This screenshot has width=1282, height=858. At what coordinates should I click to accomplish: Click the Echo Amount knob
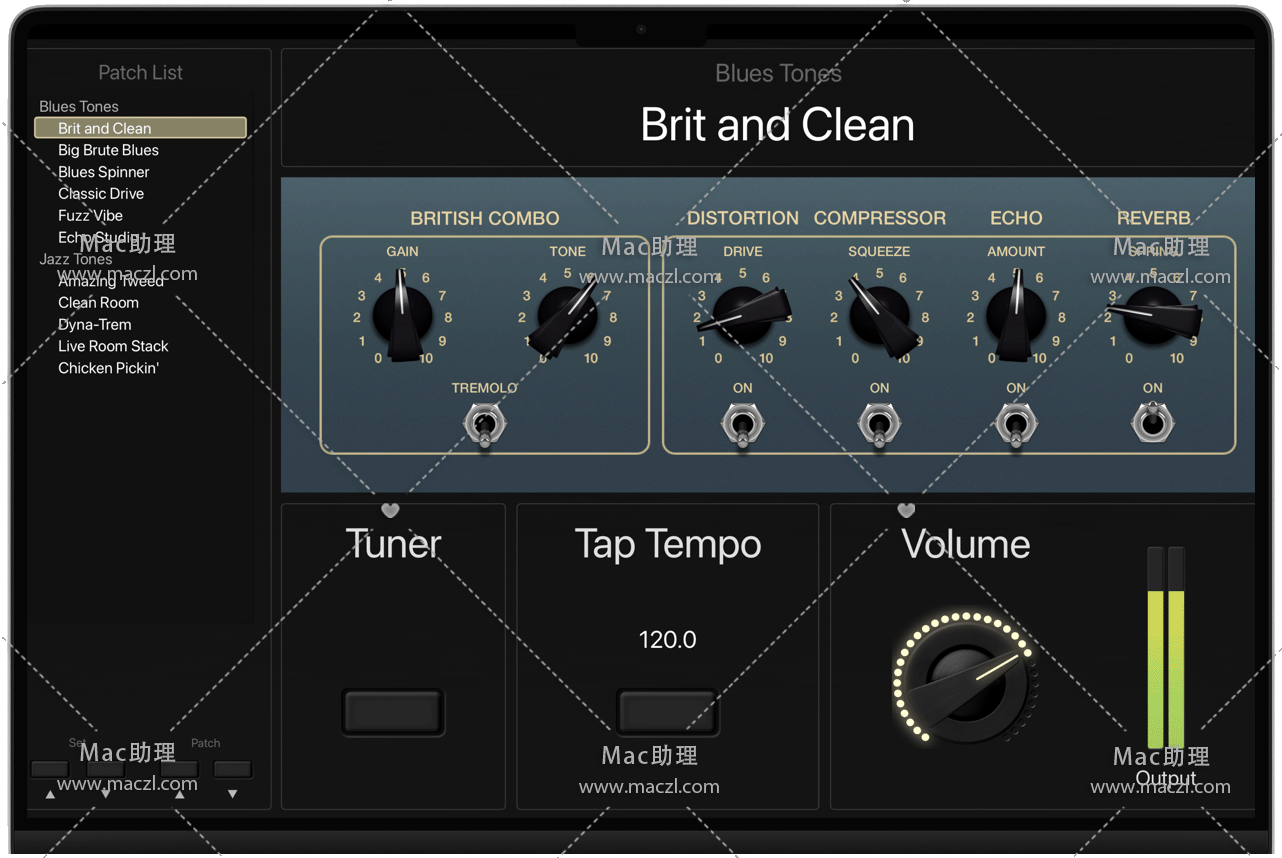pos(1016,316)
